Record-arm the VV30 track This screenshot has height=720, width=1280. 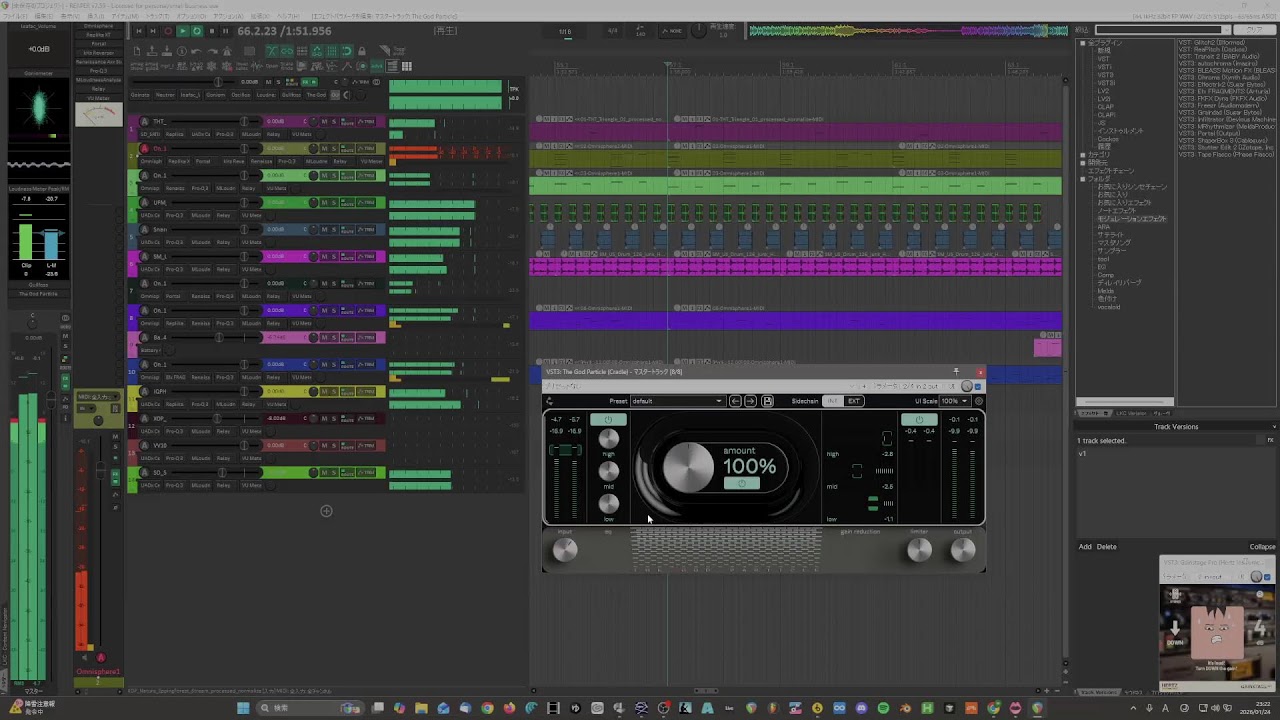click(x=144, y=445)
